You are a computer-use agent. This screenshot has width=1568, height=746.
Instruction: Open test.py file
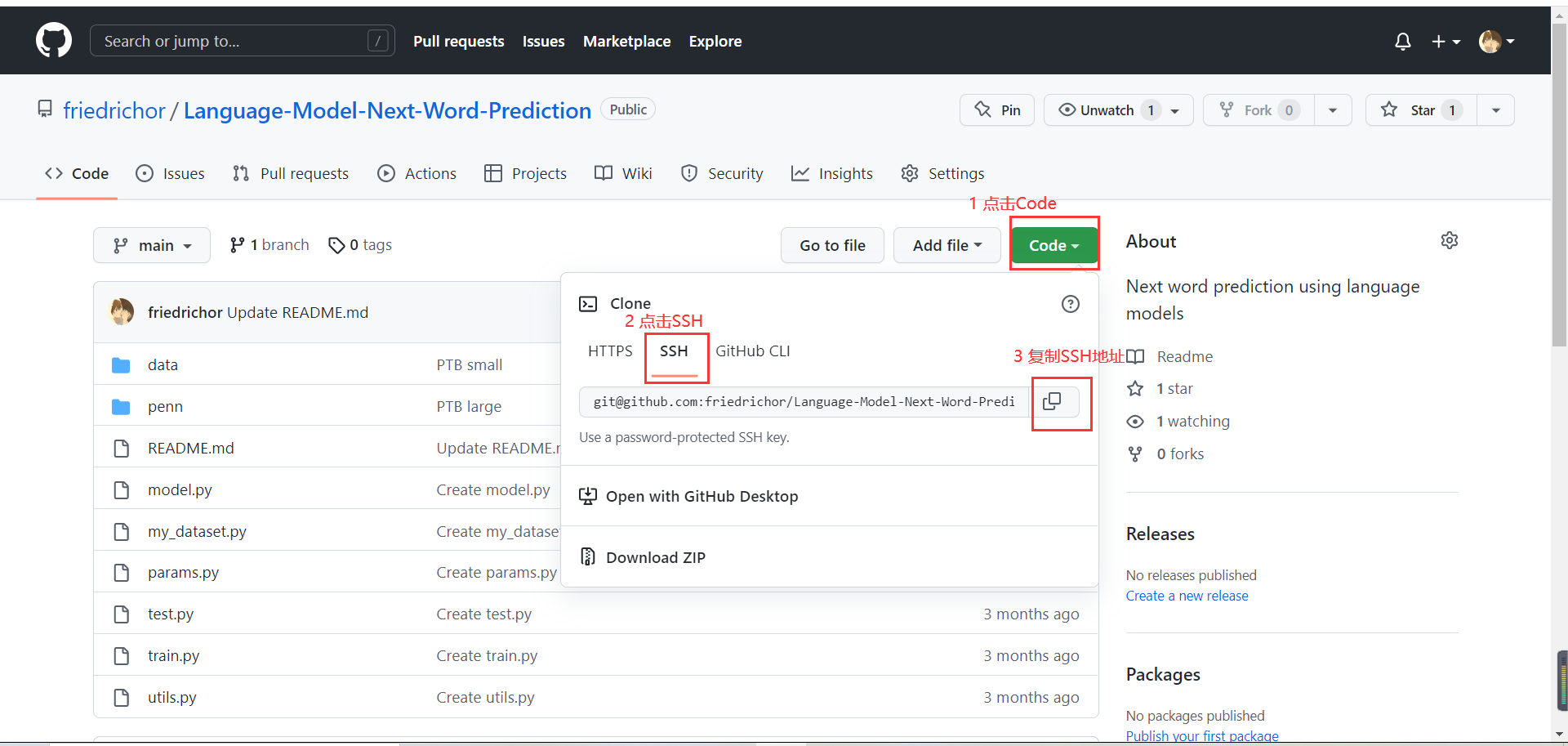[x=171, y=614]
